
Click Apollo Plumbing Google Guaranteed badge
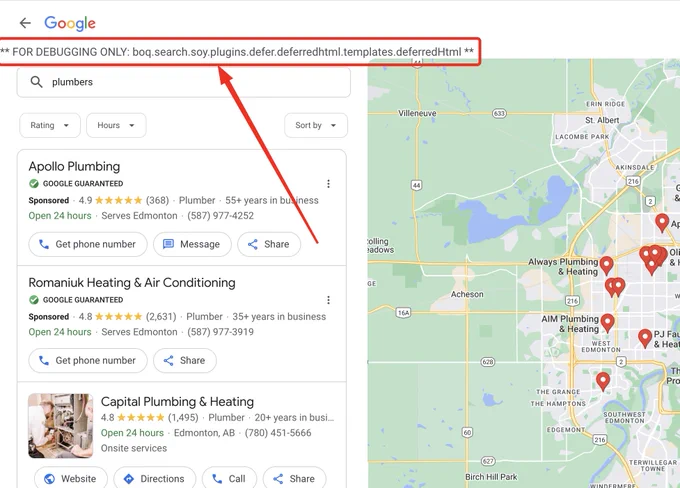76,183
